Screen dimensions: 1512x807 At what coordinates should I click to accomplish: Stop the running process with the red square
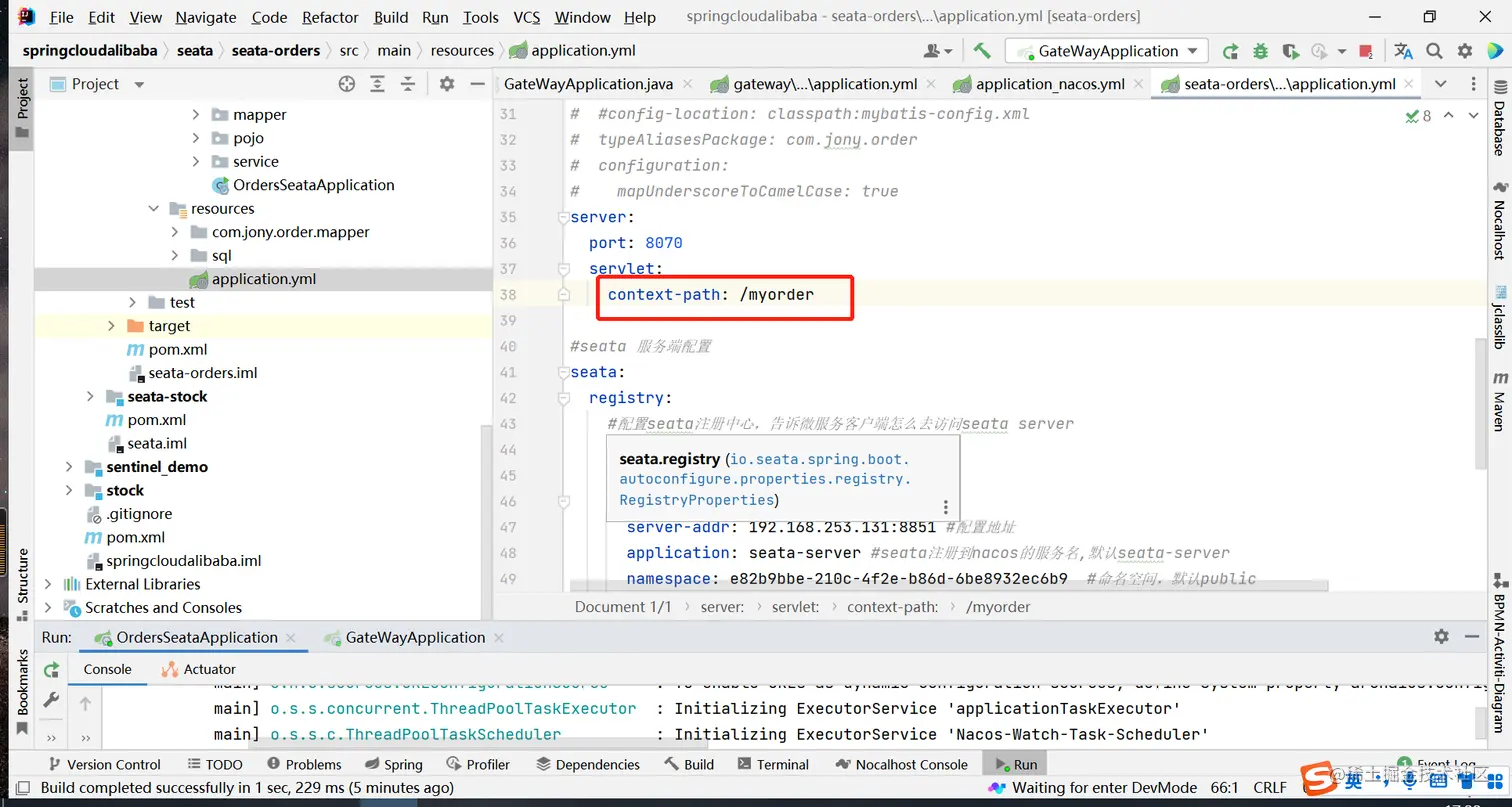1368,51
